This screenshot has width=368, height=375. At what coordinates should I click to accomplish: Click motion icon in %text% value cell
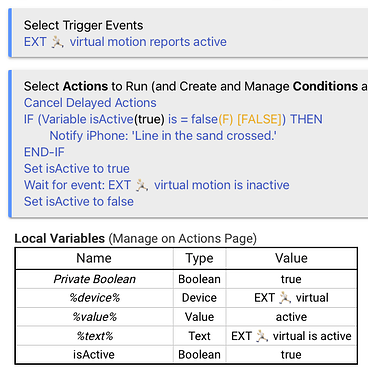click(262, 336)
